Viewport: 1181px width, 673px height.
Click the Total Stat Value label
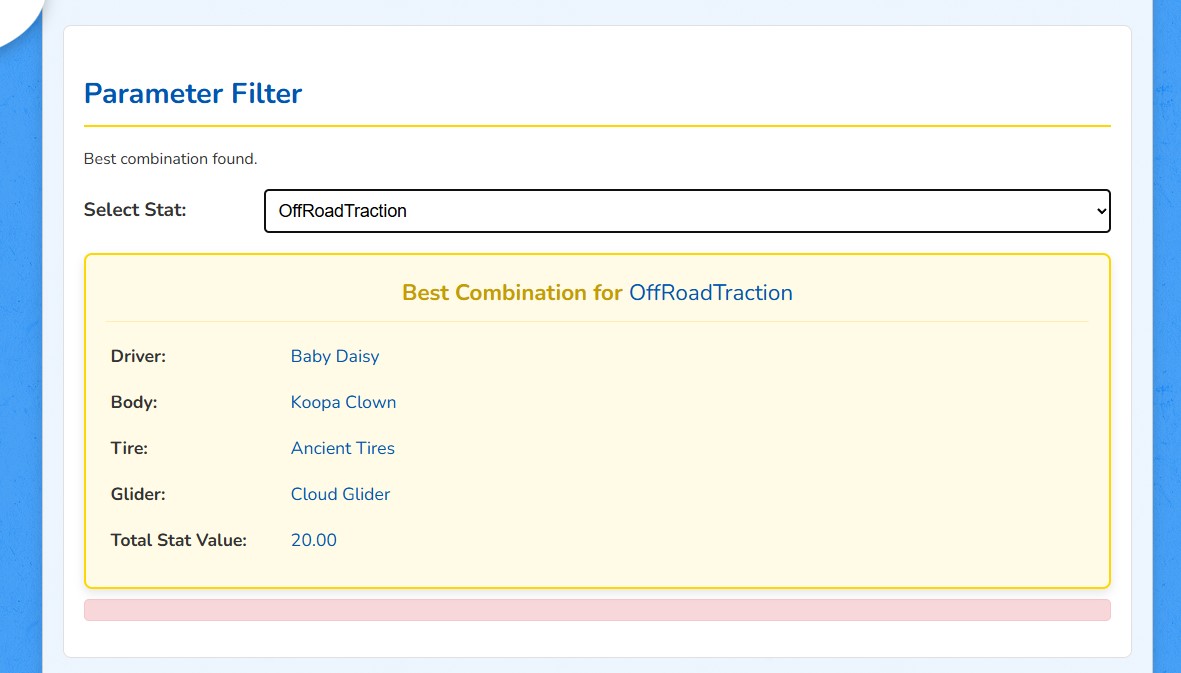coord(178,540)
